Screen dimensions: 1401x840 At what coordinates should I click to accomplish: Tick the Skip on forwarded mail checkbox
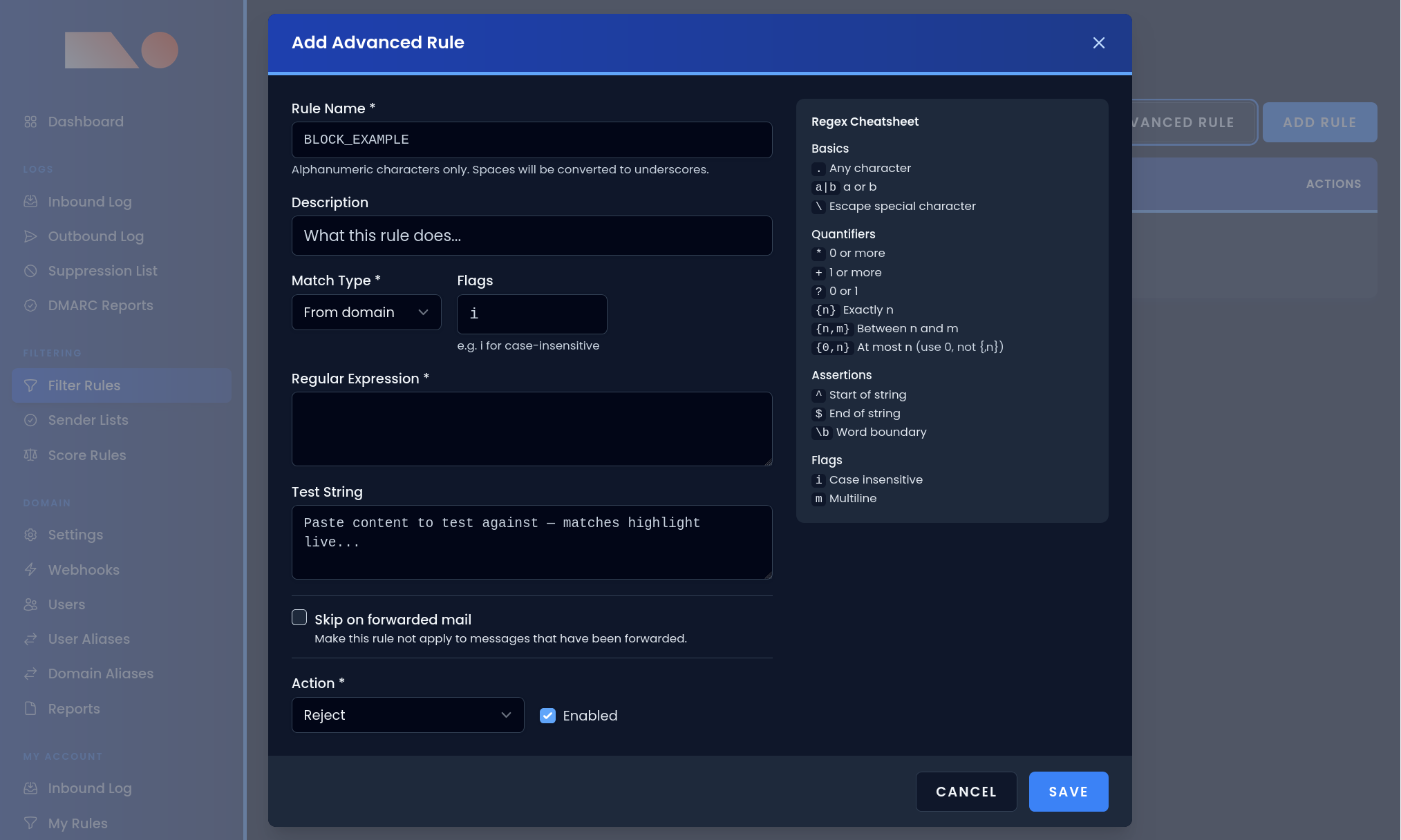(x=299, y=618)
